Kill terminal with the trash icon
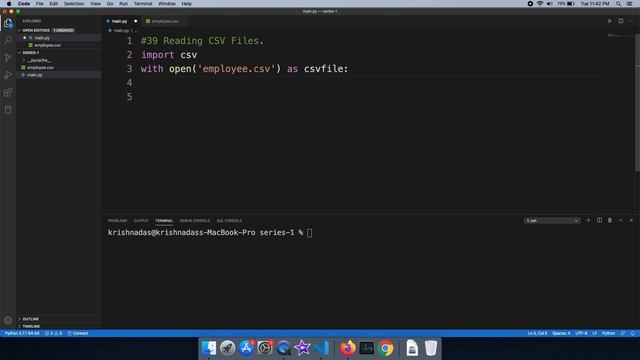This screenshot has width=640, height=360. (x=610, y=220)
